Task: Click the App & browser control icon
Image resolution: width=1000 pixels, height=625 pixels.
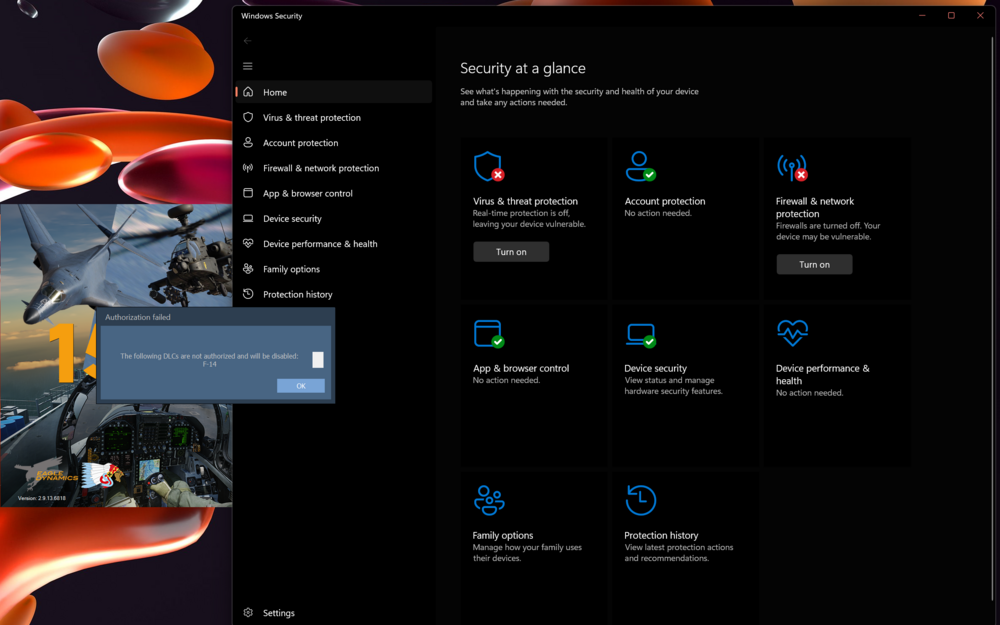Action: click(x=247, y=193)
